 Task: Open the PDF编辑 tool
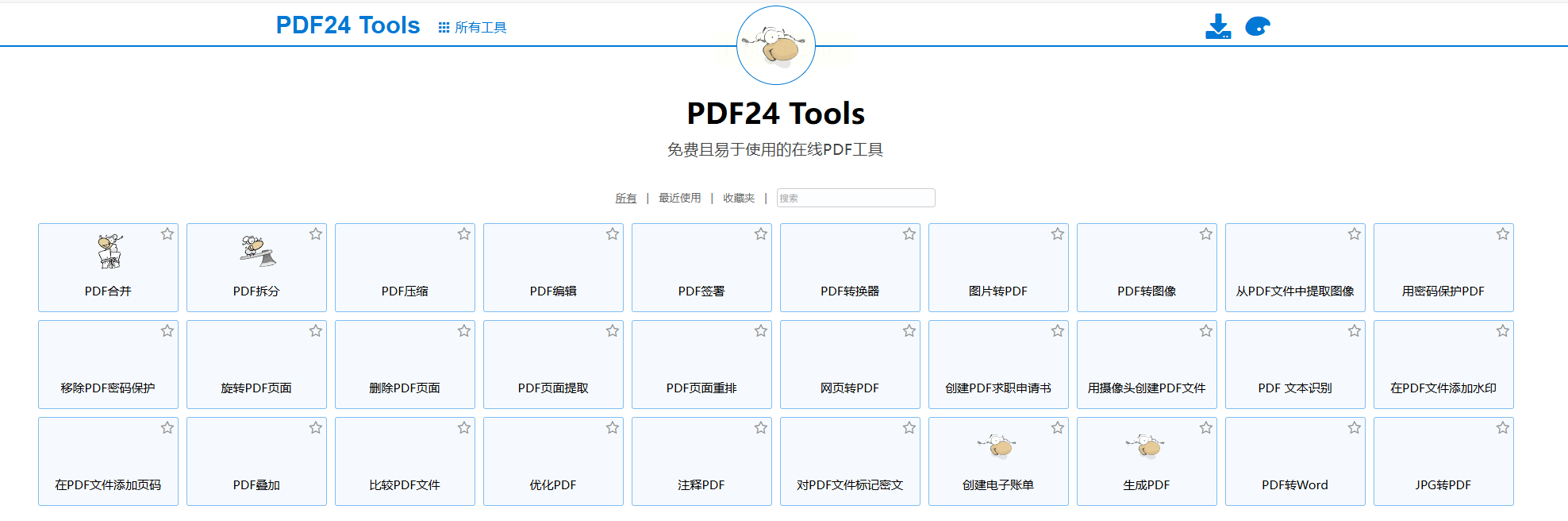(x=553, y=268)
